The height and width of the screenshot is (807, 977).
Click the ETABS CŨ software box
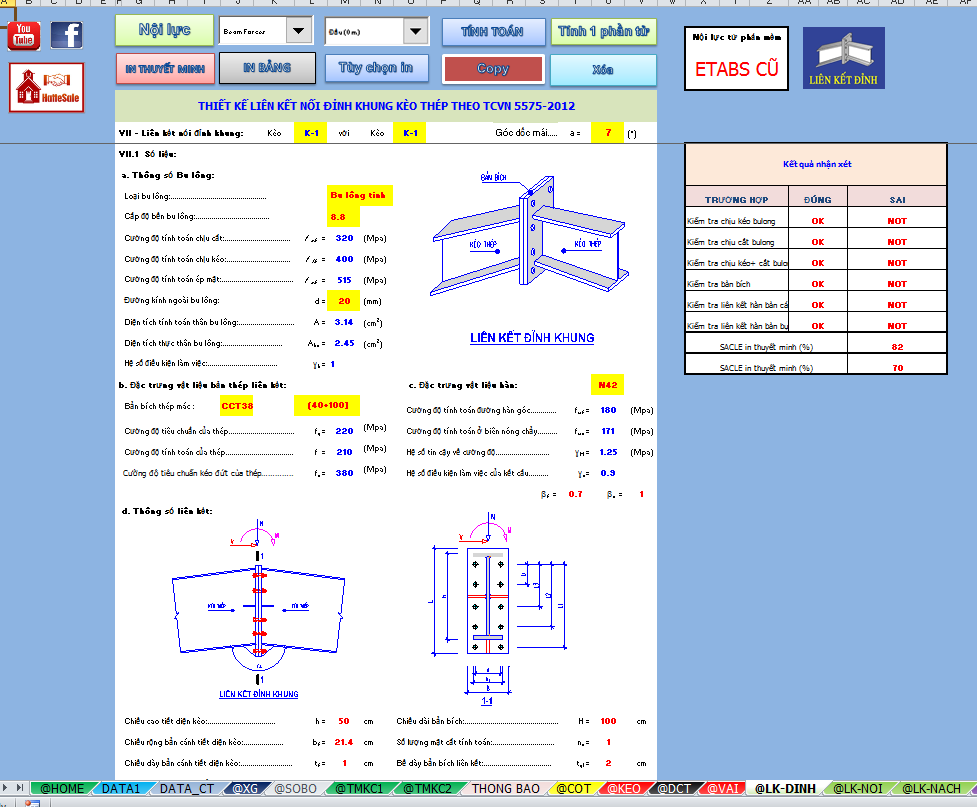(736, 59)
